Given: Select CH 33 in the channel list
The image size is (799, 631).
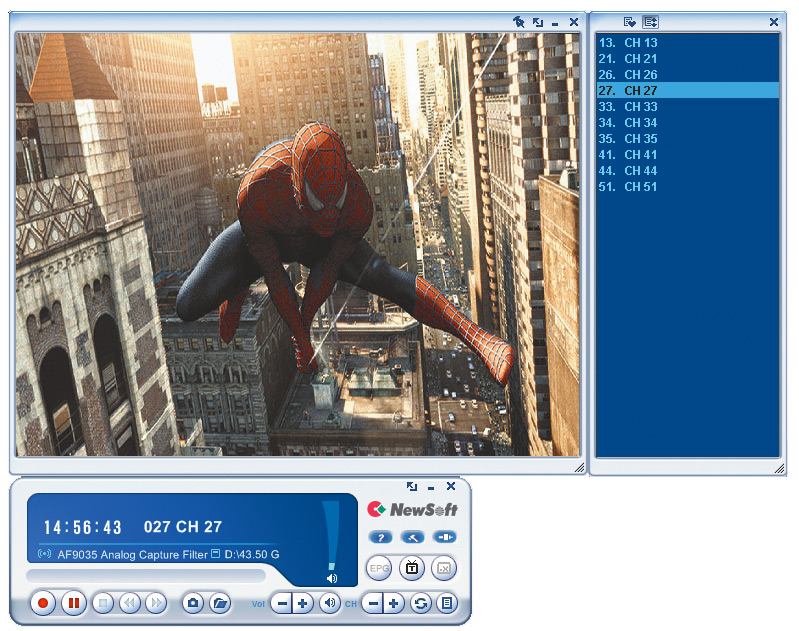Looking at the screenshot, I should pos(641,107).
